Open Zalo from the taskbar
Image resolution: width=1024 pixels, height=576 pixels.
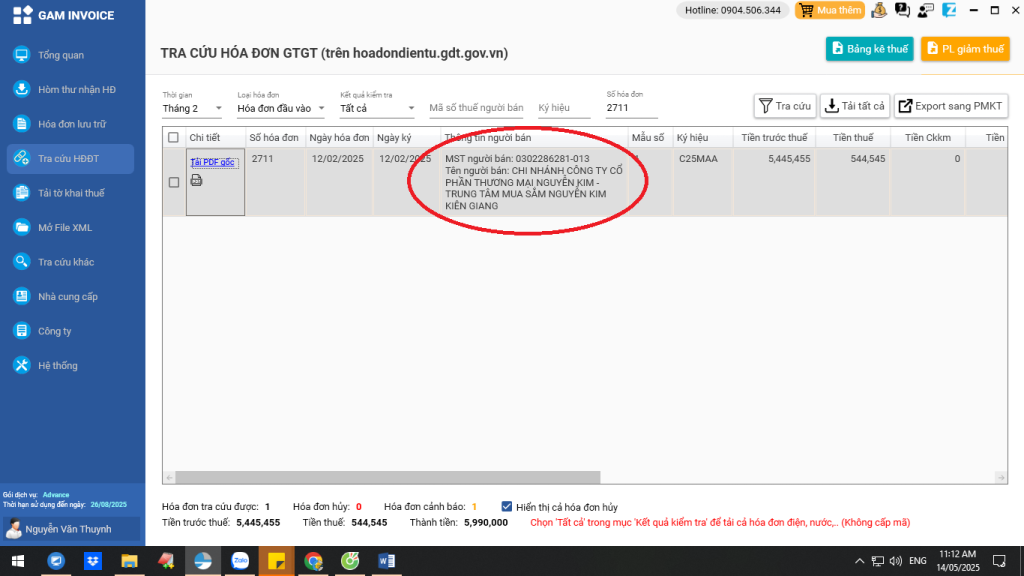[x=240, y=561]
